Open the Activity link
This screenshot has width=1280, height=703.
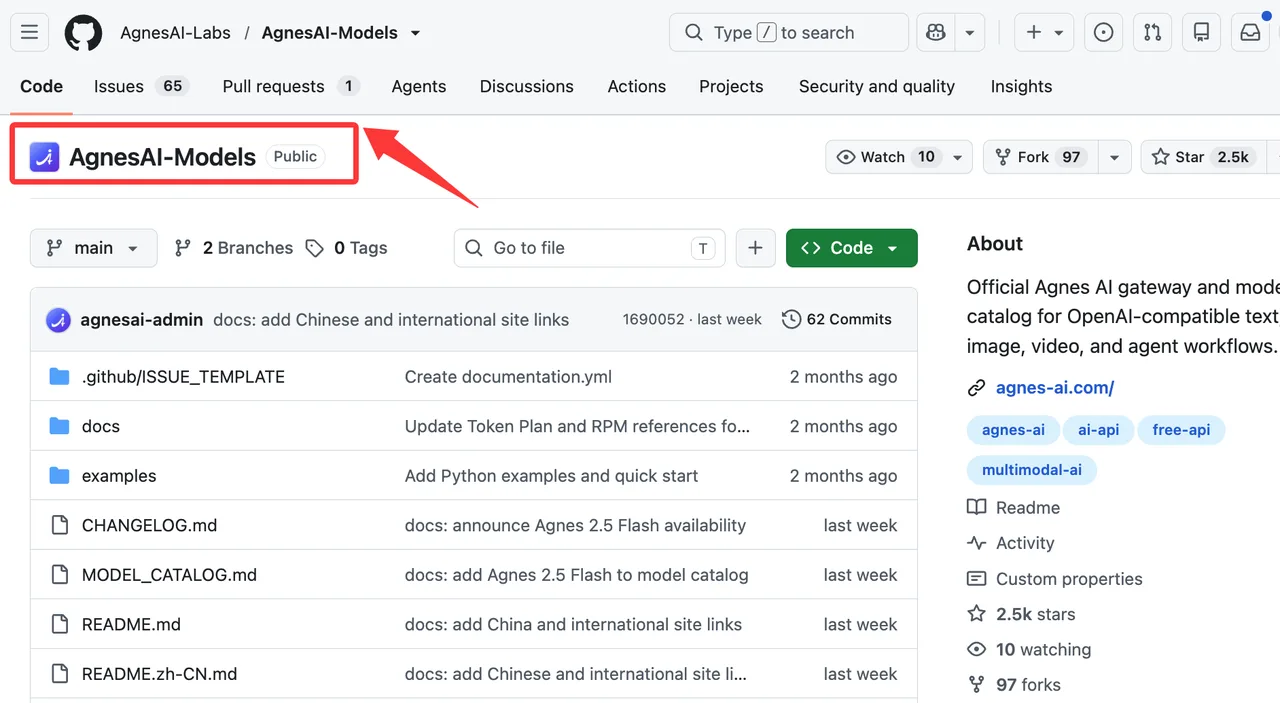point(1011,543)
